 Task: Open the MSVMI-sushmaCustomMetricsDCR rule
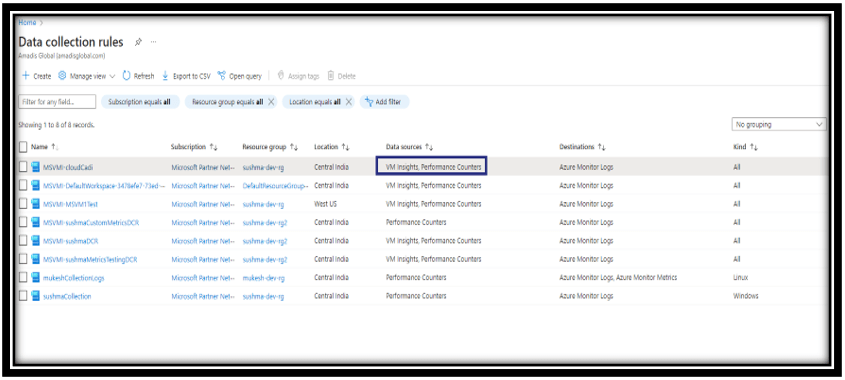(x=91, y=222)
